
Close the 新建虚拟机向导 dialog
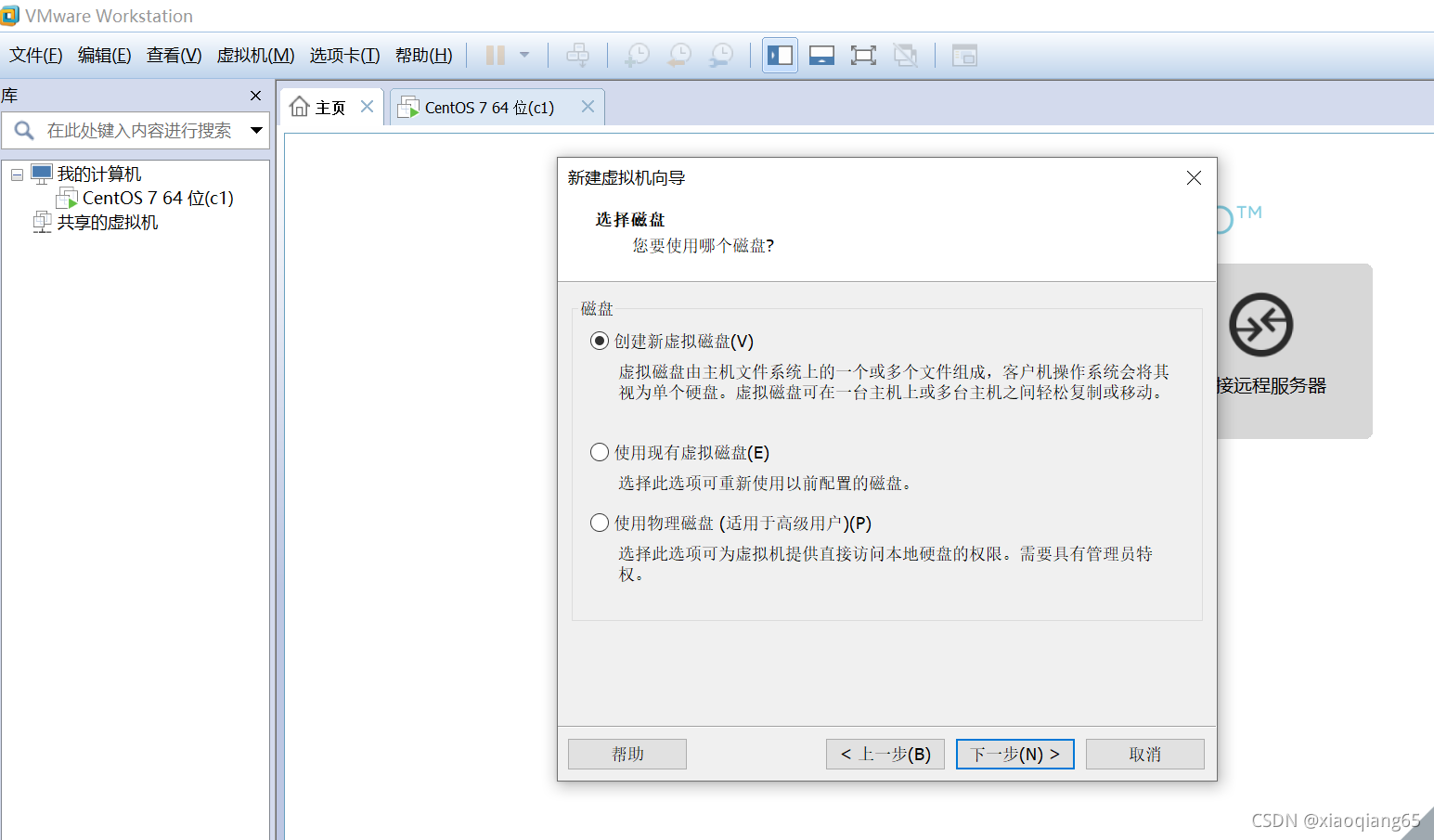(1195, 177)
